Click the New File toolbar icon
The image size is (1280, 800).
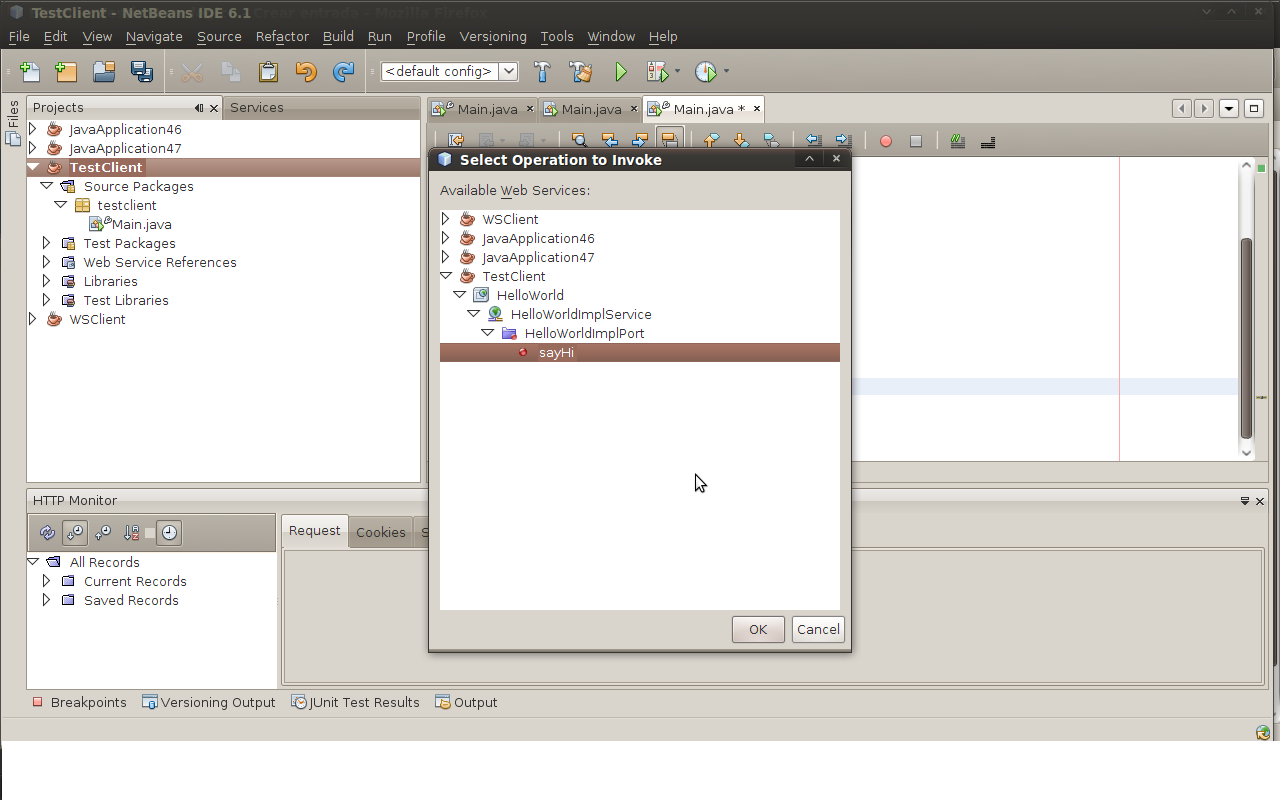coord(30,72)
